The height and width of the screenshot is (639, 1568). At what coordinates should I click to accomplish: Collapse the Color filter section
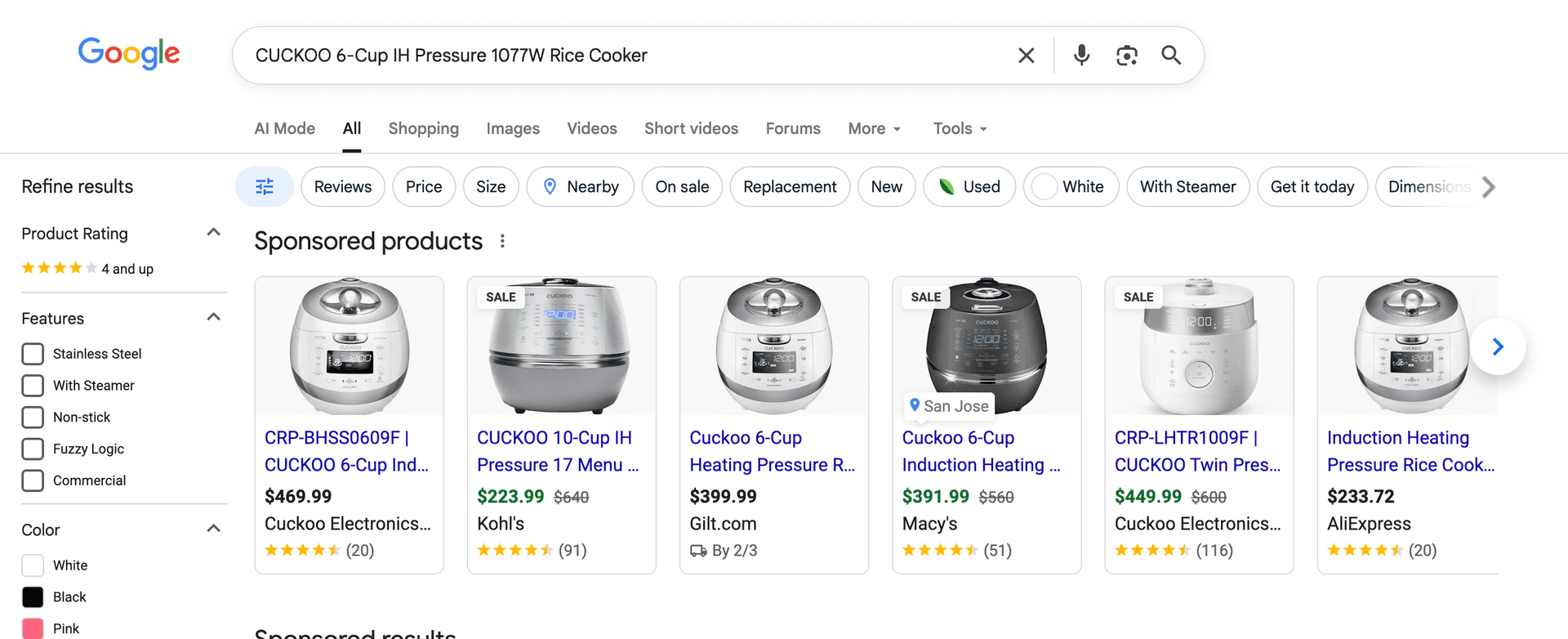tap(213, 529)
